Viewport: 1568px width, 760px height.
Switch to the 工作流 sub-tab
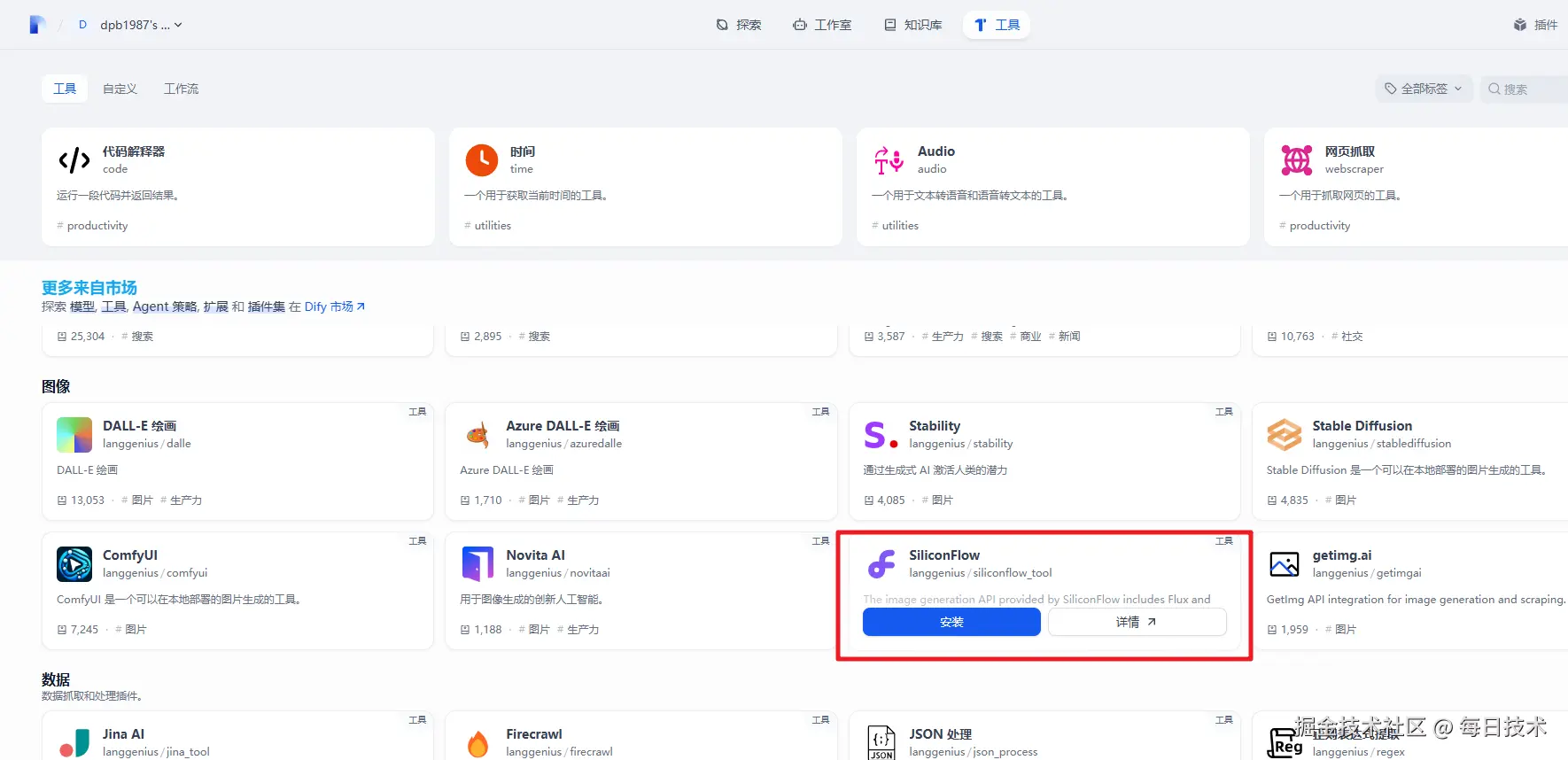[x=181, y=89]
